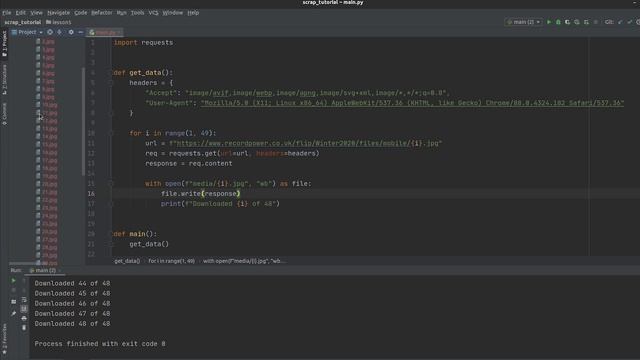The height and width of the screenshot is (360, 640).
Task: Hide the Project panel with minus icon
Action: click(80, 32)
